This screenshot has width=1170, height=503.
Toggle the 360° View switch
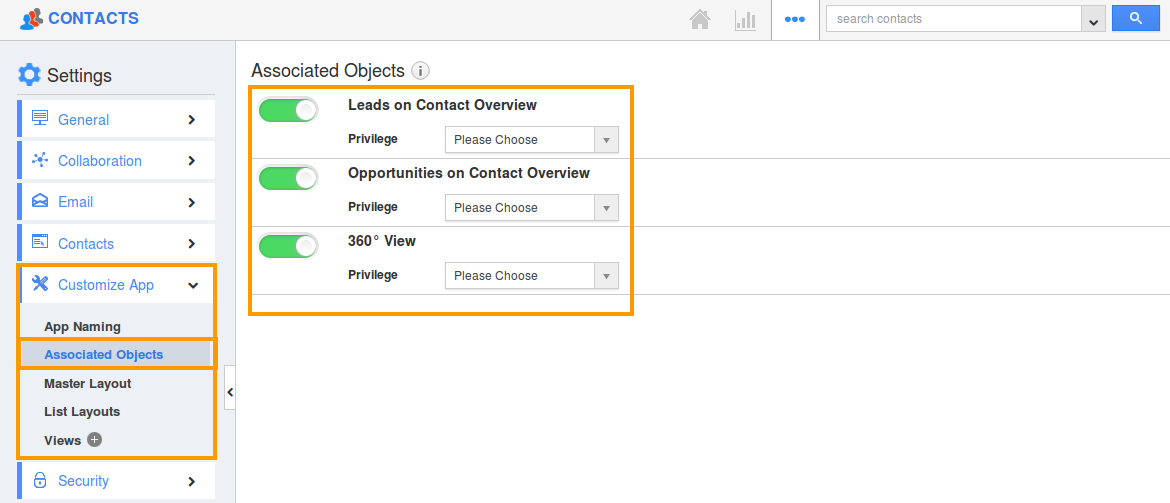[x=288, y=246]
